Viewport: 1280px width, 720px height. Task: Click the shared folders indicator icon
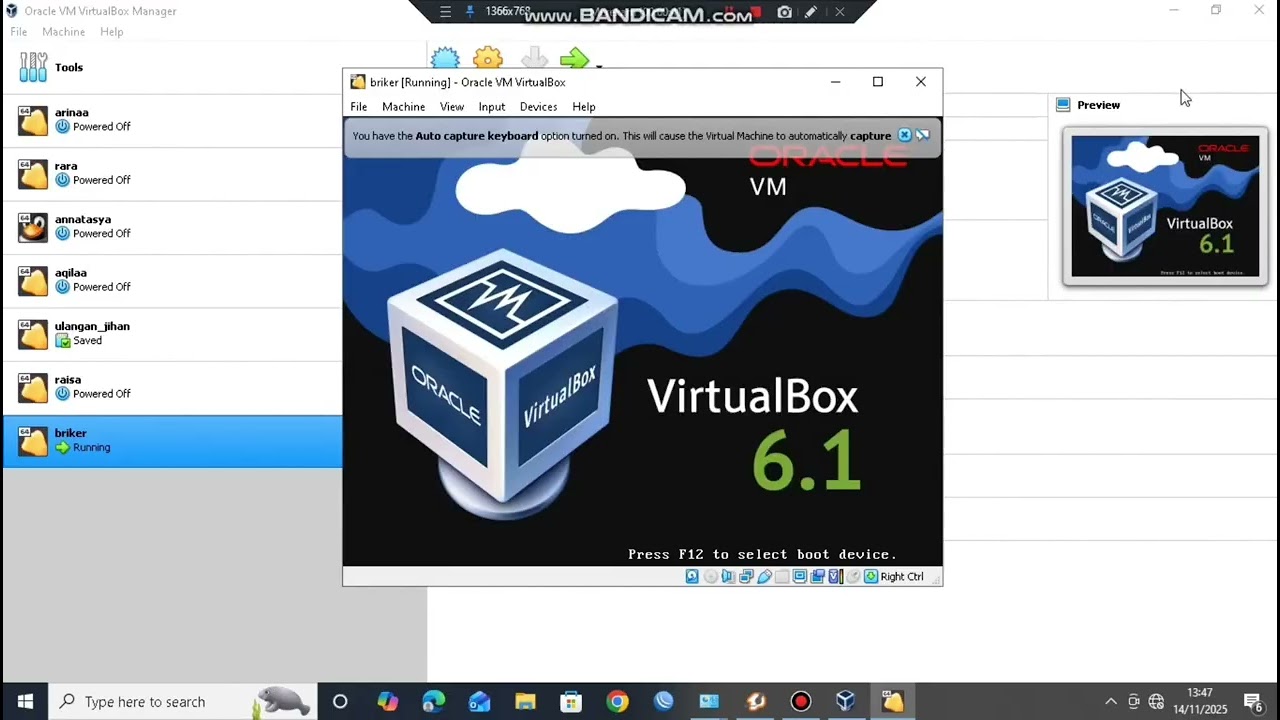point(782,576)
